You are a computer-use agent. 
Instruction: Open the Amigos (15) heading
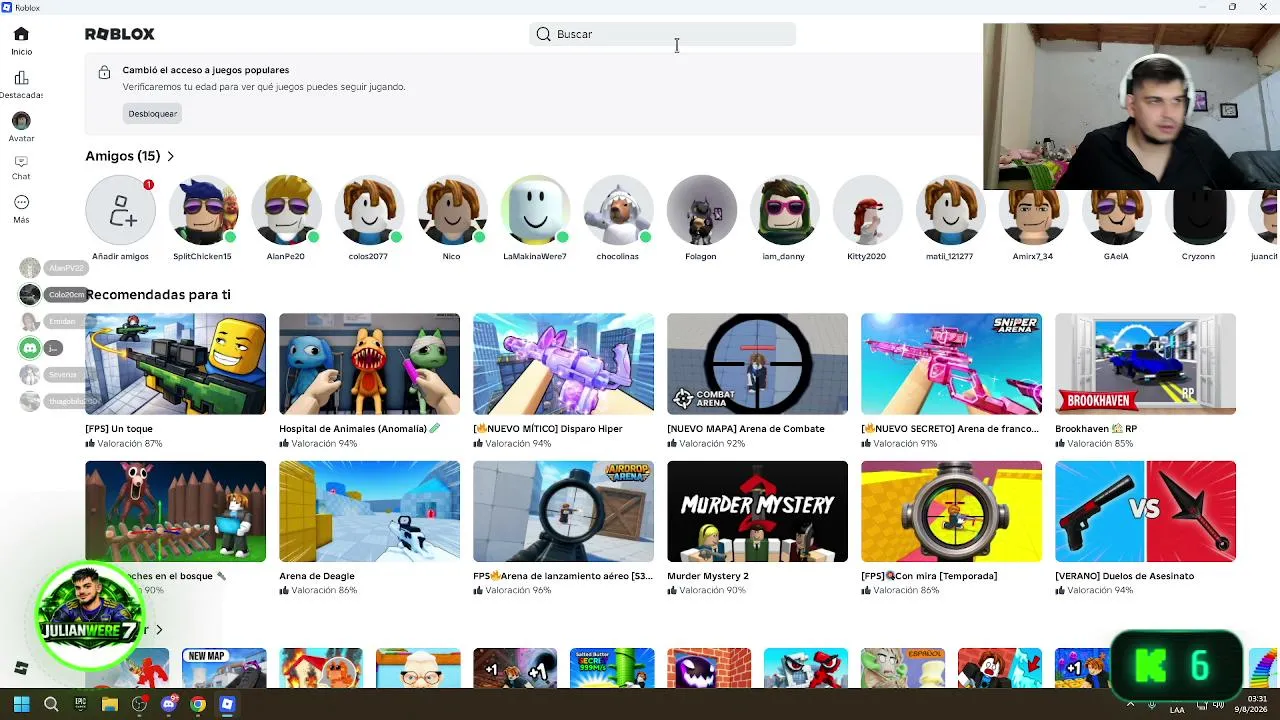pyautogui.click(x=123, y=156)
